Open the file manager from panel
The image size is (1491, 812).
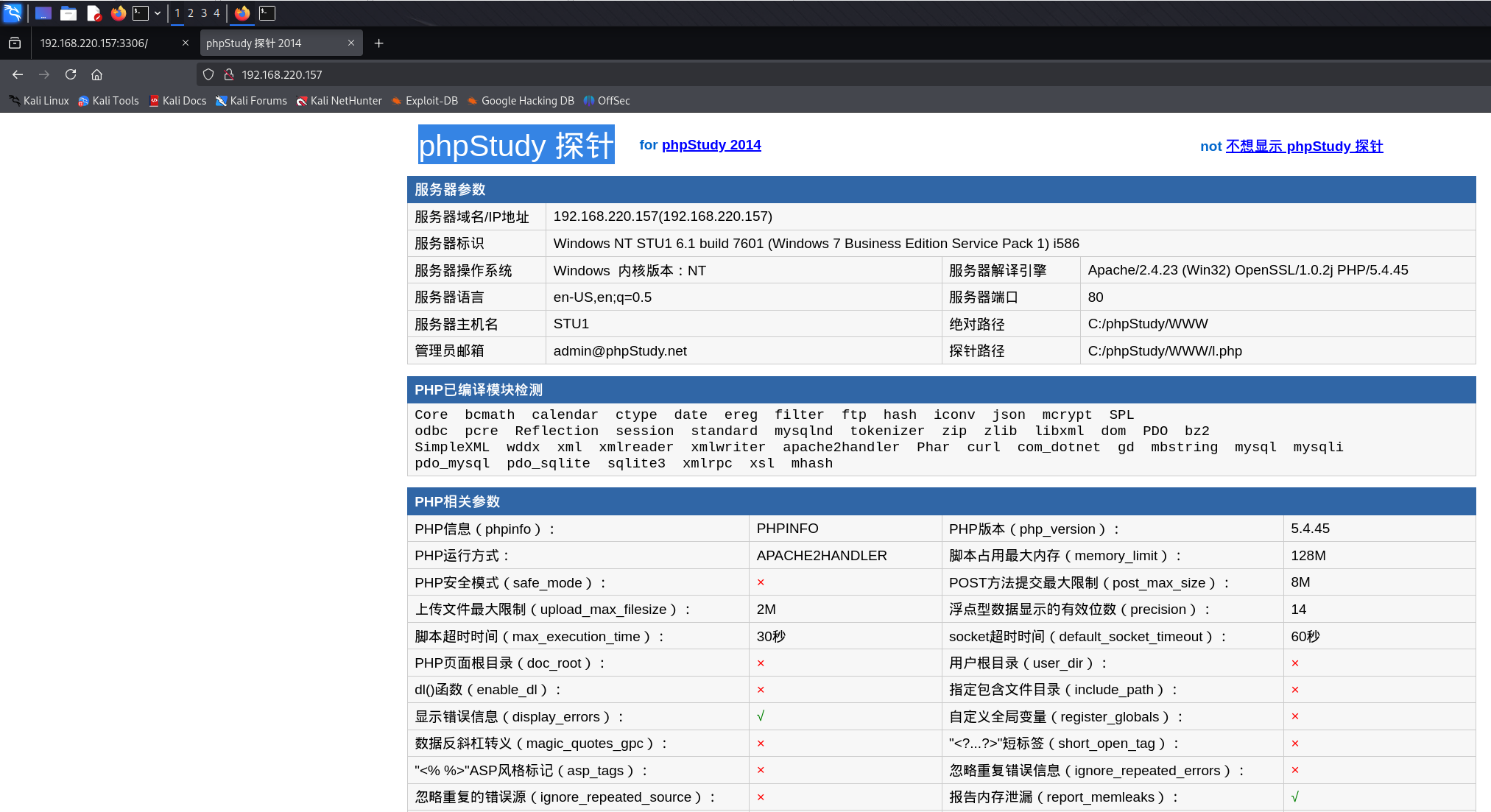pos(68,13)
